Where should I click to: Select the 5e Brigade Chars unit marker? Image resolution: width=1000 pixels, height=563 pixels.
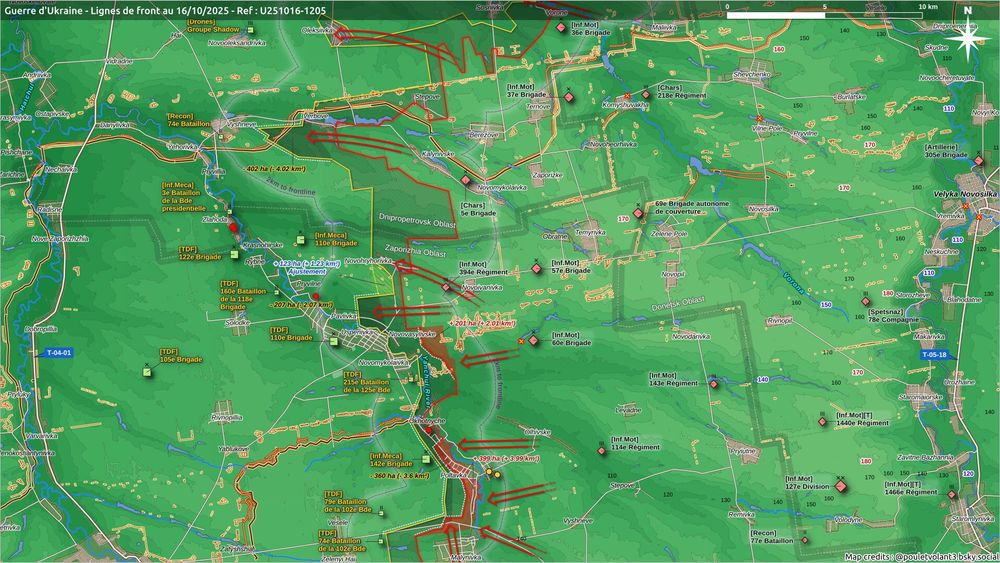[466, 180]
